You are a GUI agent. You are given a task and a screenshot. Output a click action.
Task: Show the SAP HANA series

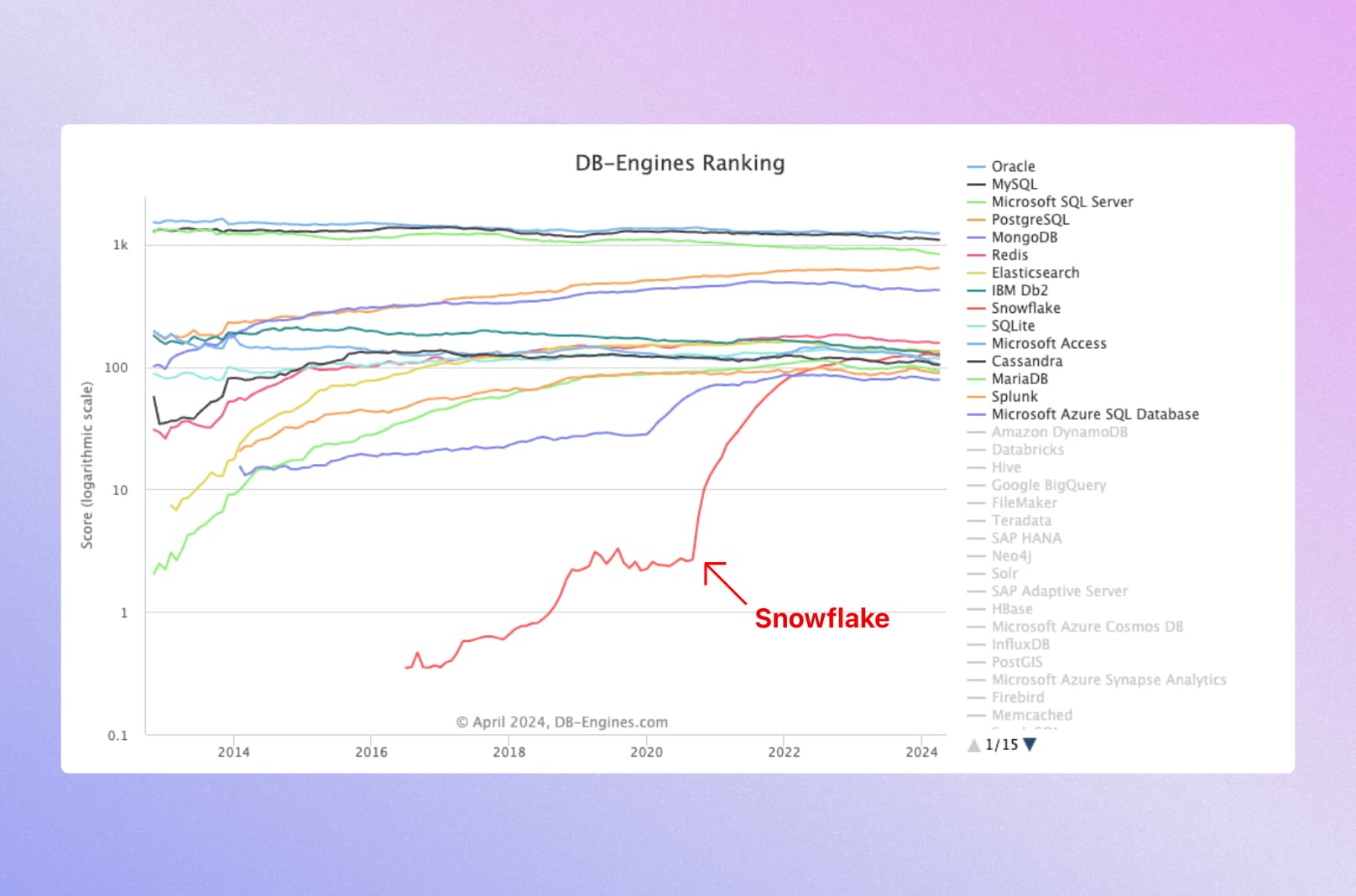pyautogui.click(x=1014, y=538)
